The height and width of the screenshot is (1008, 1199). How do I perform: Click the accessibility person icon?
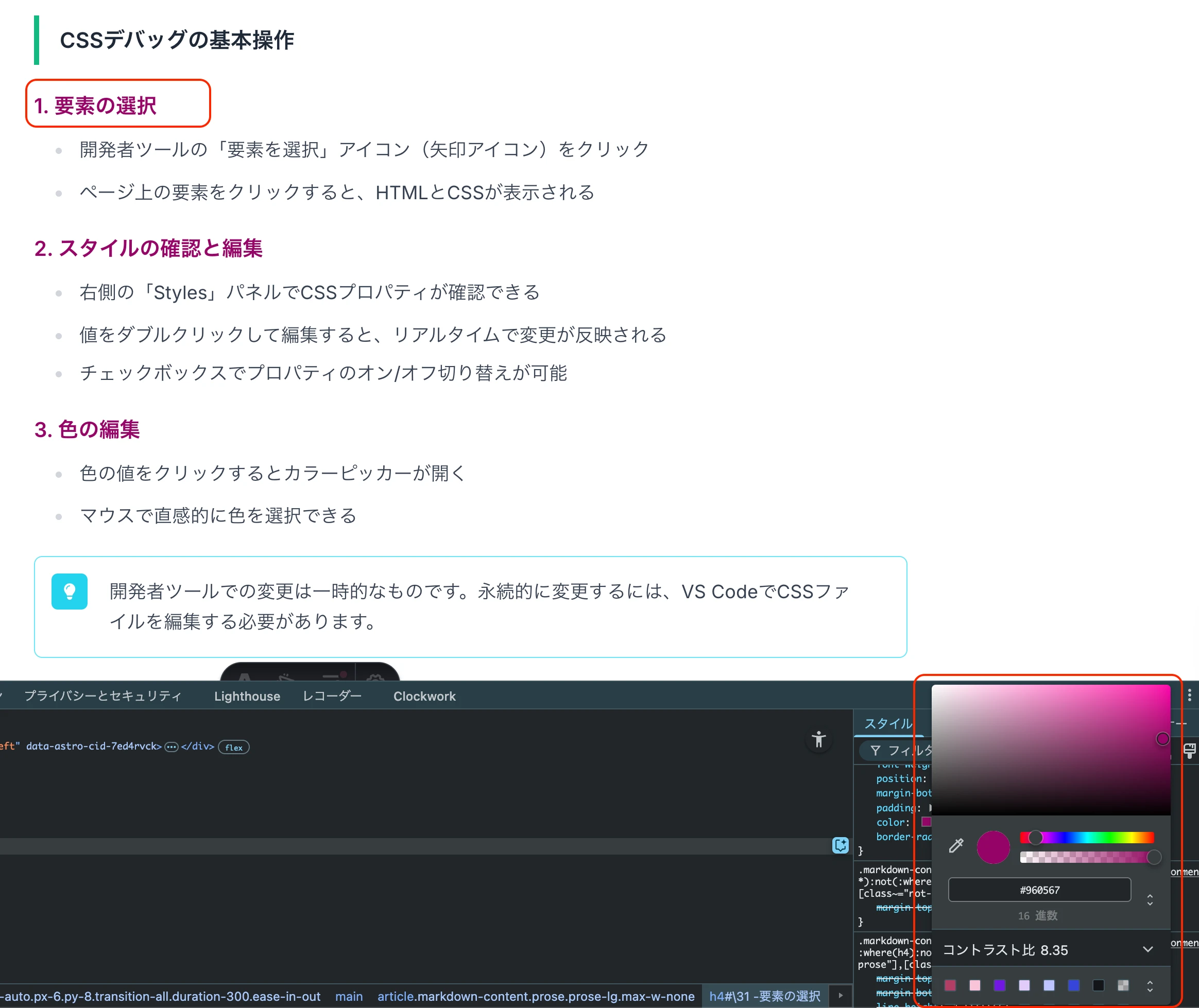[x=819, y=739]
